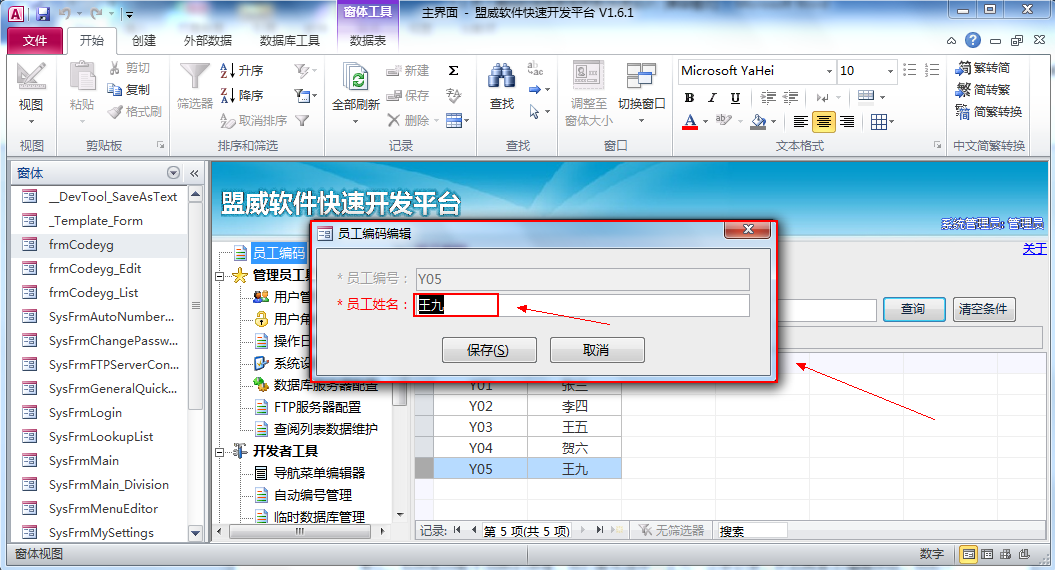Click the record 搜索 search box
The width and height of the screenshot is (1055, 570).
[x=752, y=530]
